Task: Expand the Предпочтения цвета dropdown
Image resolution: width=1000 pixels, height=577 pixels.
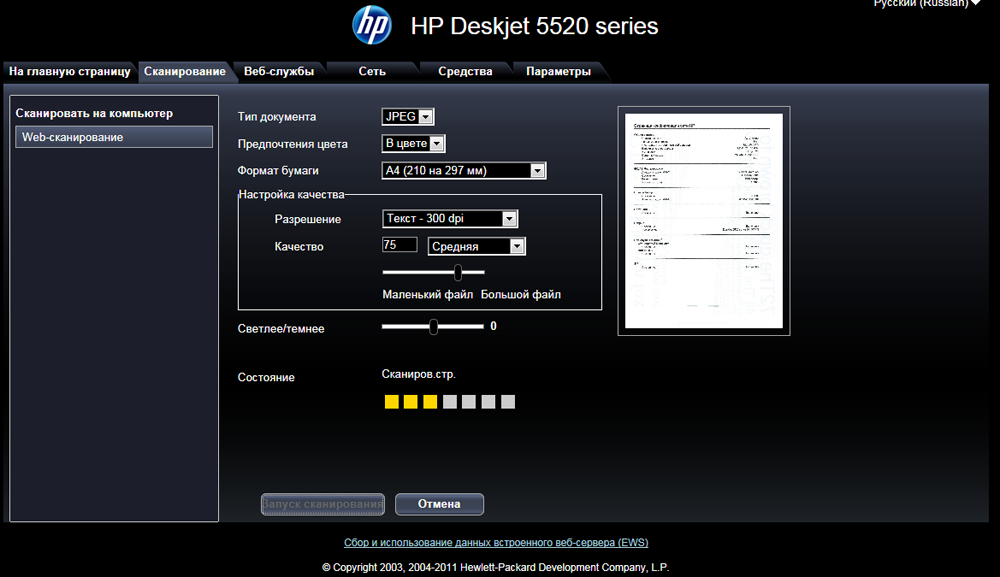Action: click(x=413, y=143)
